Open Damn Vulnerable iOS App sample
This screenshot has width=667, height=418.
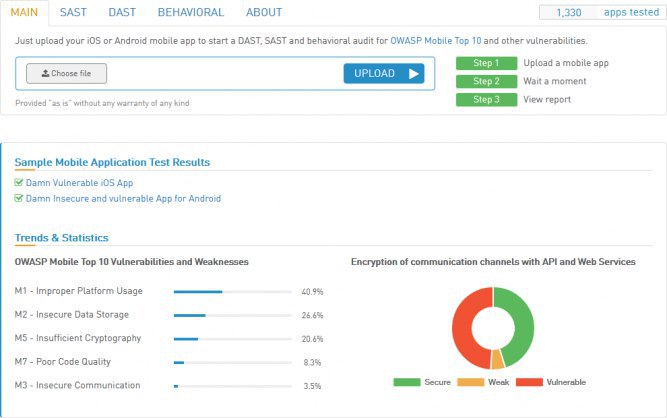click(x=79, y=183)
